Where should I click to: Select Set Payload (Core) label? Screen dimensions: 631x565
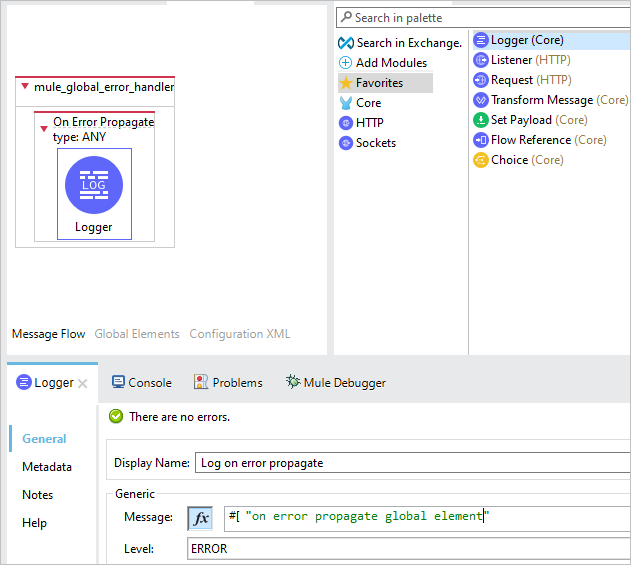pos(539,120)
